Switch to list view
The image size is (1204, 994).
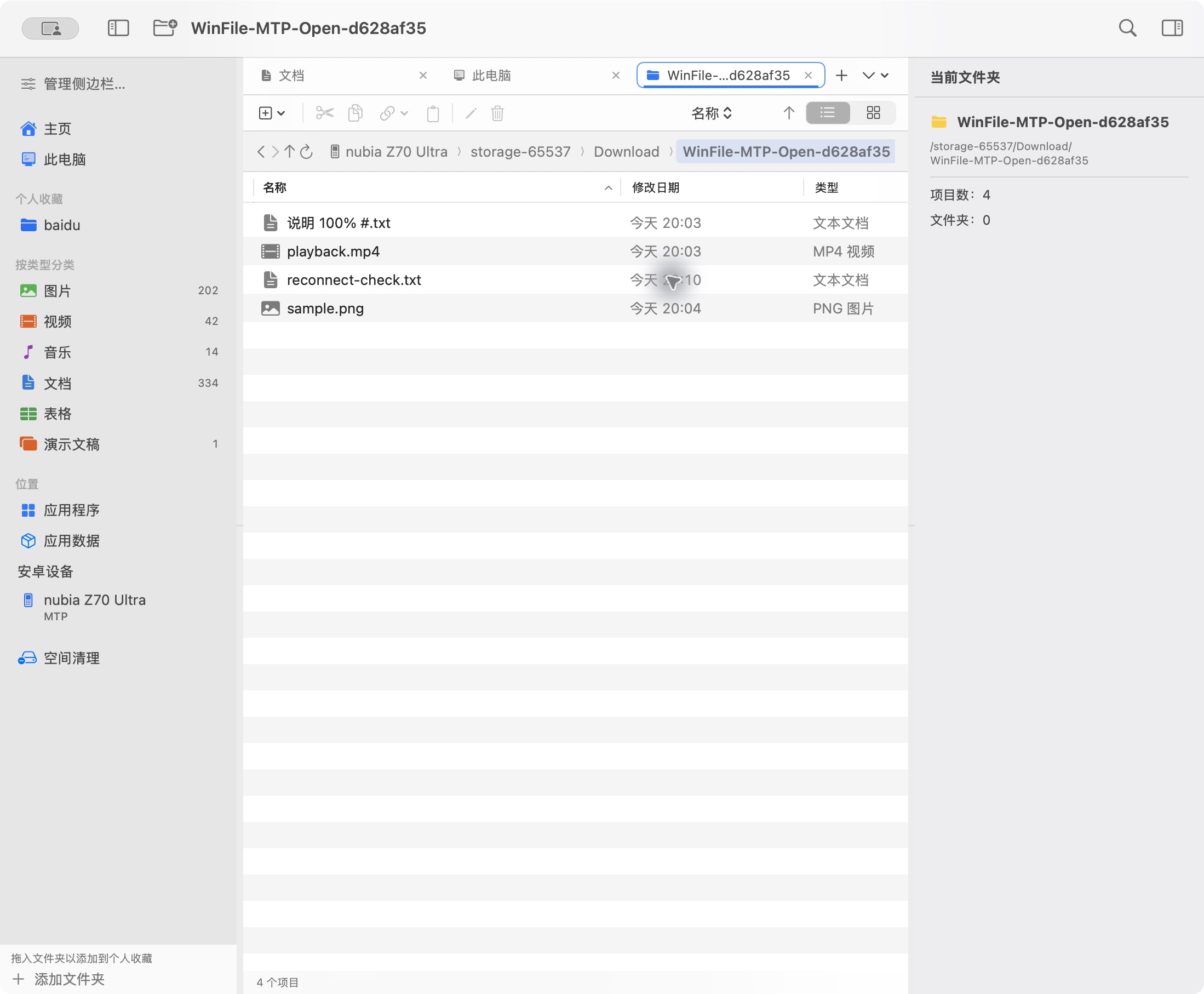pyautogui.click(x=828, y=113)
